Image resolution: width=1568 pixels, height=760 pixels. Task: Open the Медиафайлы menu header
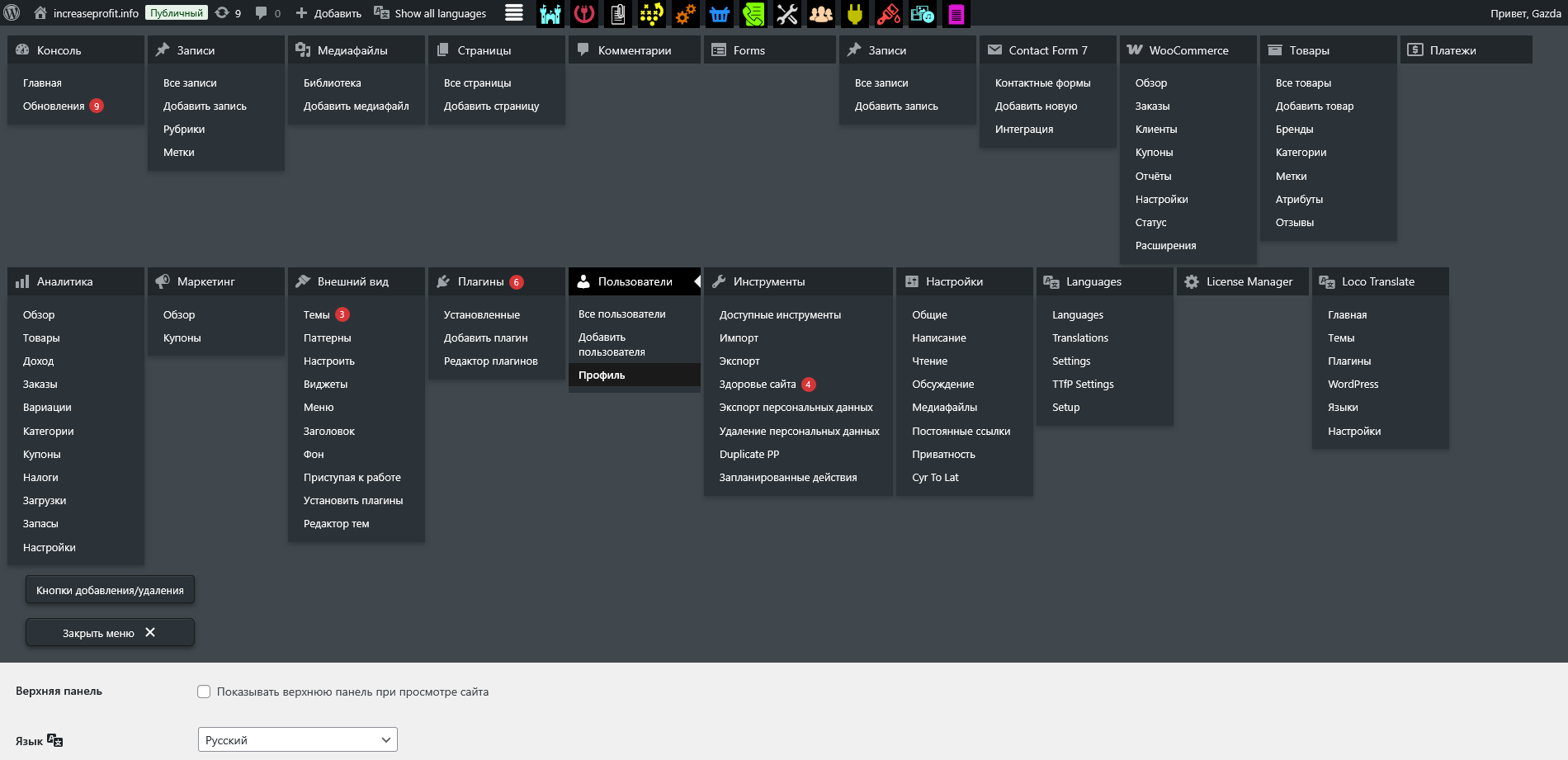point(357,50)
